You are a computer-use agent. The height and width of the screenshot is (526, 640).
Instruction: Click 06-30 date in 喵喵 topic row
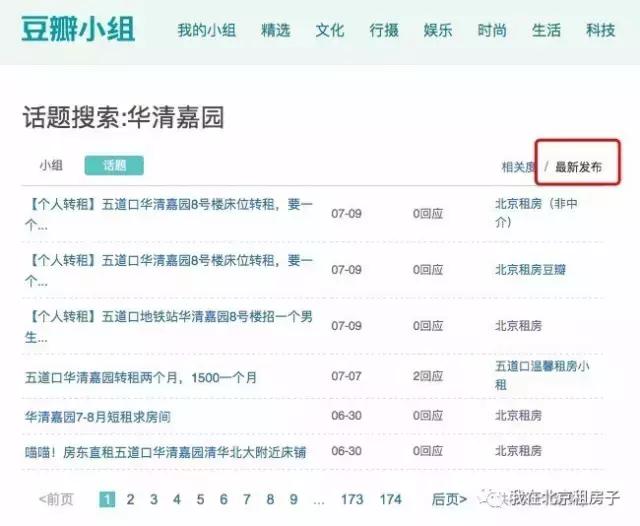point(346,451)
